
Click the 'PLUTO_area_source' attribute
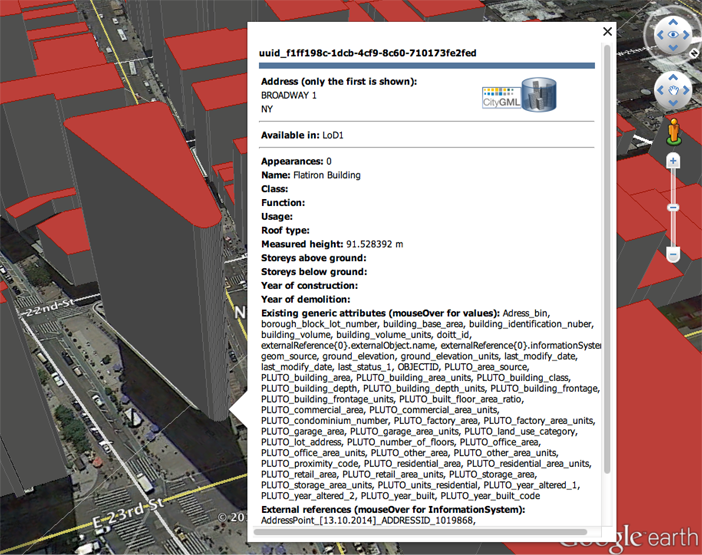click(485, 367)
